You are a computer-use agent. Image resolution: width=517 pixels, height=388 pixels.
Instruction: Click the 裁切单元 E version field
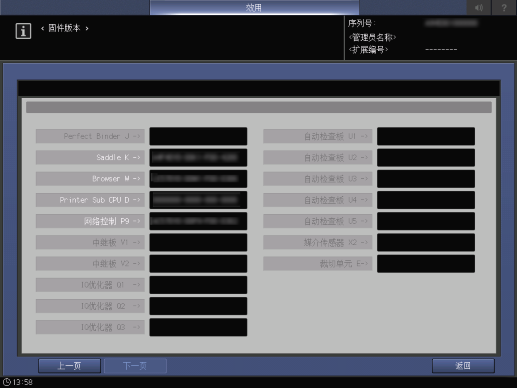pyautogui.click(x=426, y=264)
